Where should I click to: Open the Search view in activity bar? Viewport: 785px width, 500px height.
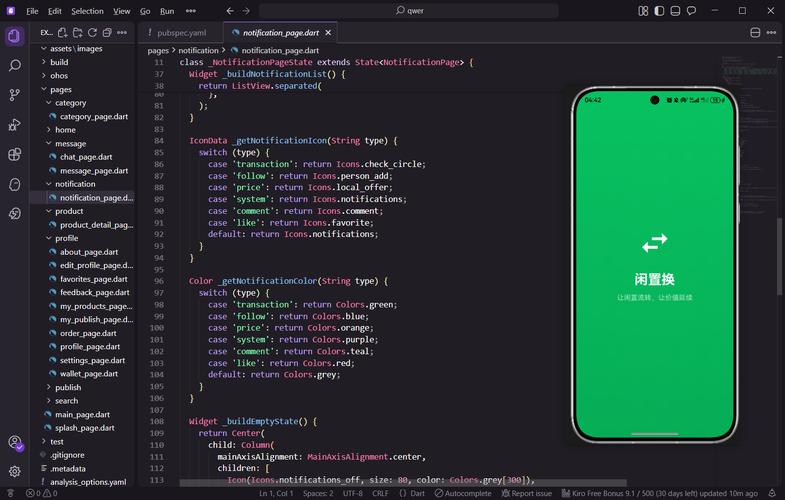click(15, 66)
